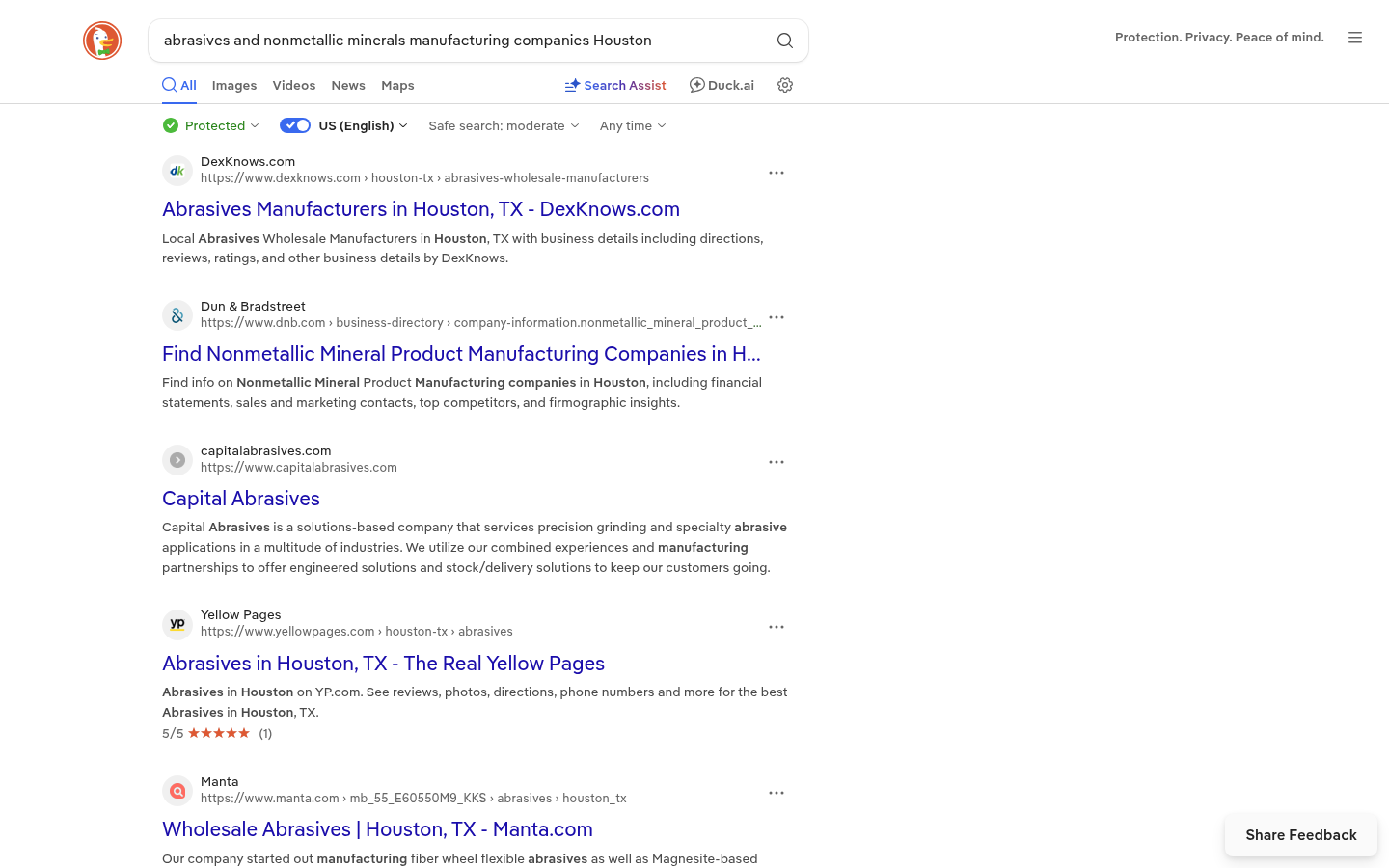The width and height of the screenshot is (1389, 868).
Task: Toggle the US (English) region switch
Action: pyautogui.click(x=295, y=125)
